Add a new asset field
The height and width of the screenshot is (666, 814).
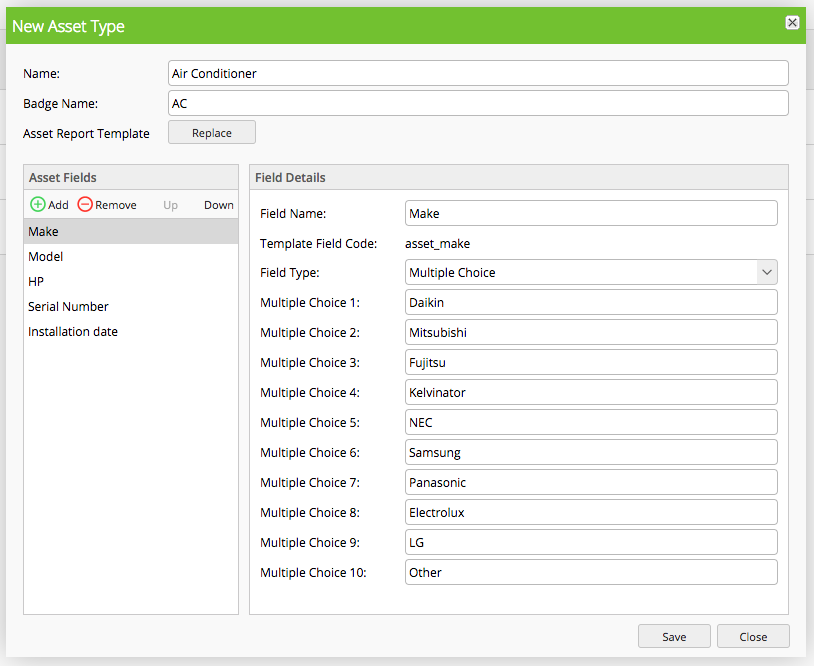pyautogui.click(x=48, y=204)
